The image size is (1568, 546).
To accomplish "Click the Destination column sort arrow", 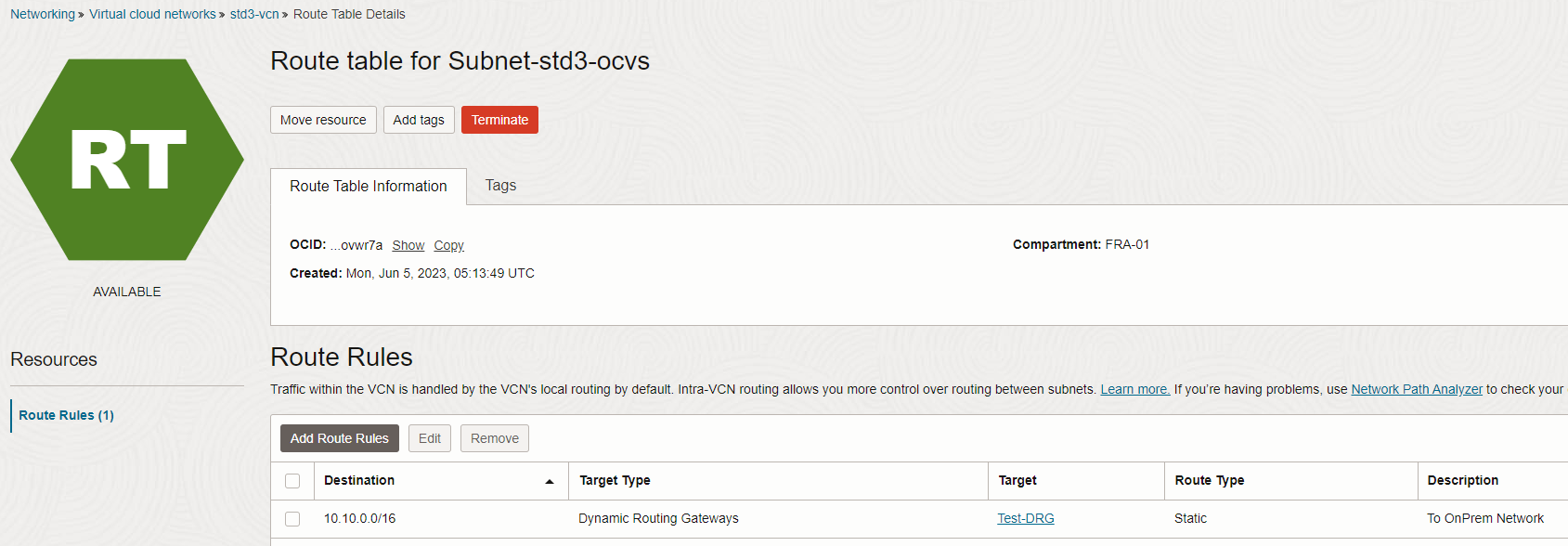I will coord(550,481).
